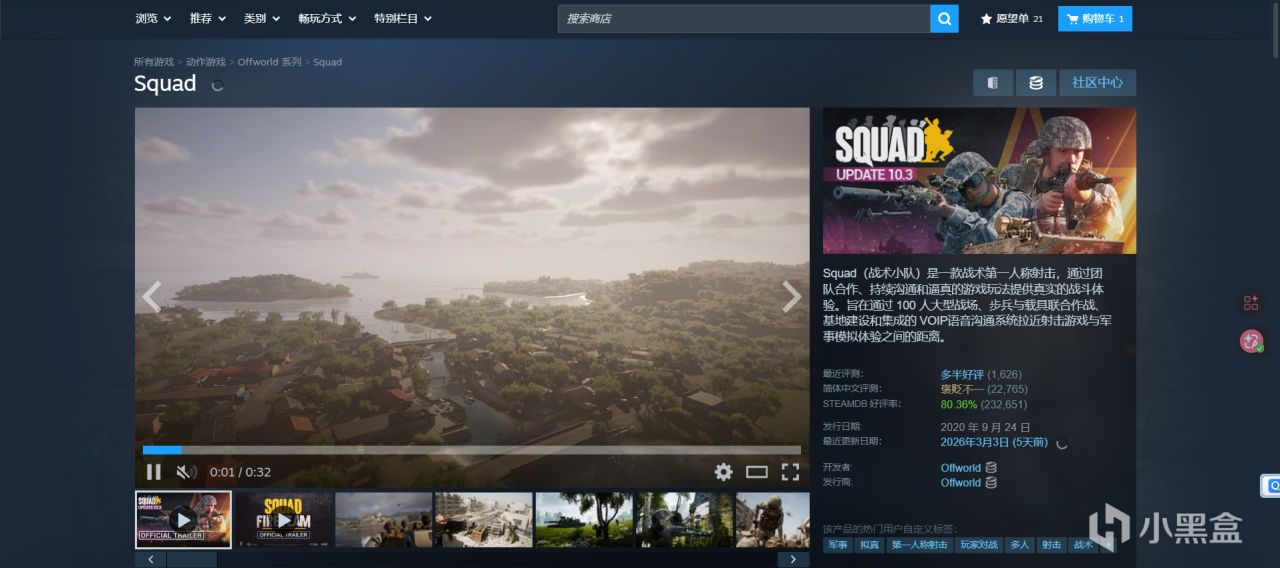Image resolution: width=1280 pixels, height=568 pixels.
Task: Select the 拟真 tag
Action: pyautogui.click(x=870, y=545)
